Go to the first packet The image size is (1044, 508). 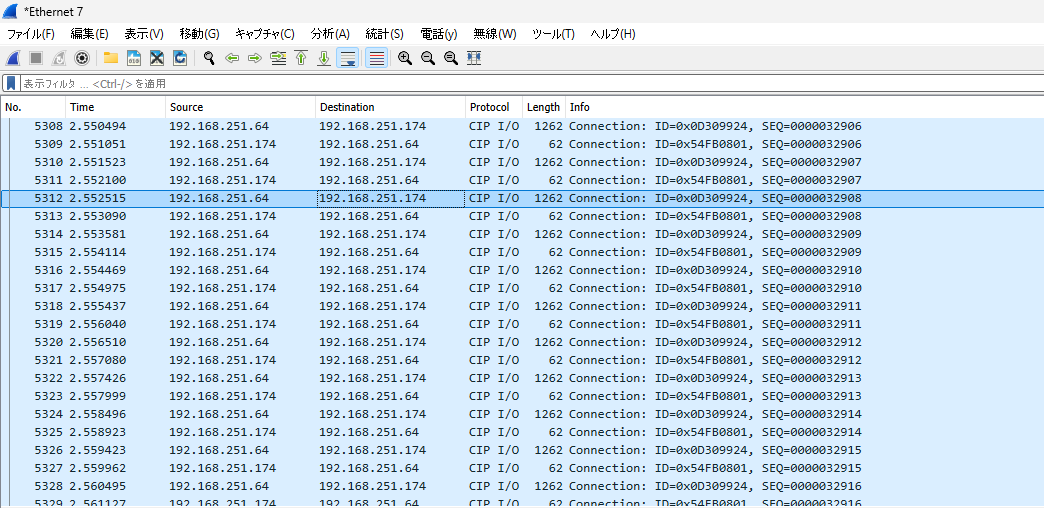pyautogui.click(x=301, y=58)
